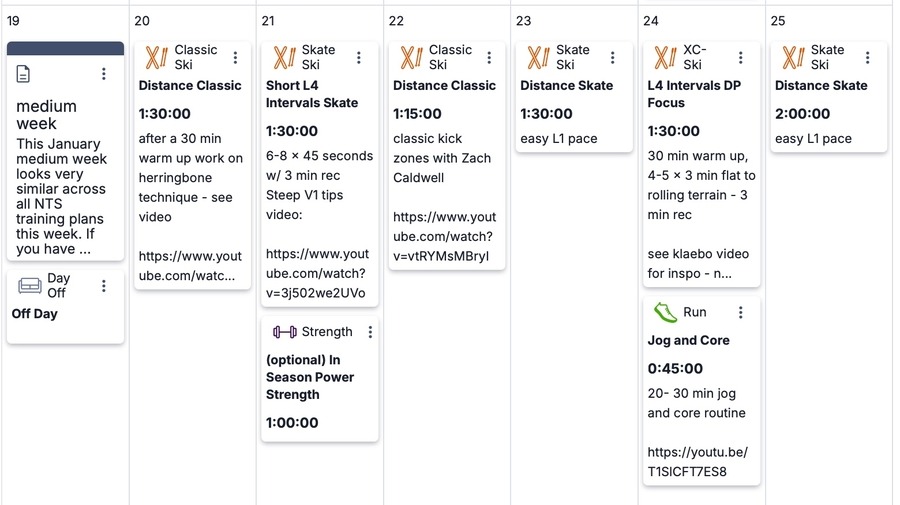The width and height of the screenshot is (900, 505).
Task: Open the Jog and Core youtu.be link
Action: (697, 462)
